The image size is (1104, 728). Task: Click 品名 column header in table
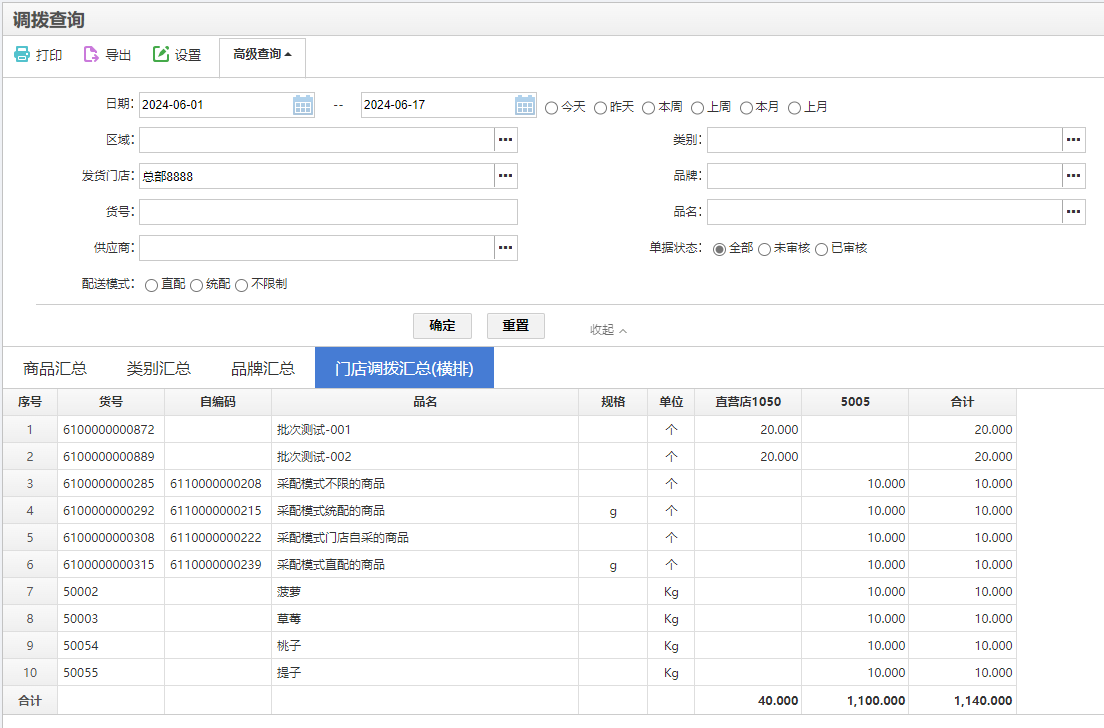pos(425,401)
